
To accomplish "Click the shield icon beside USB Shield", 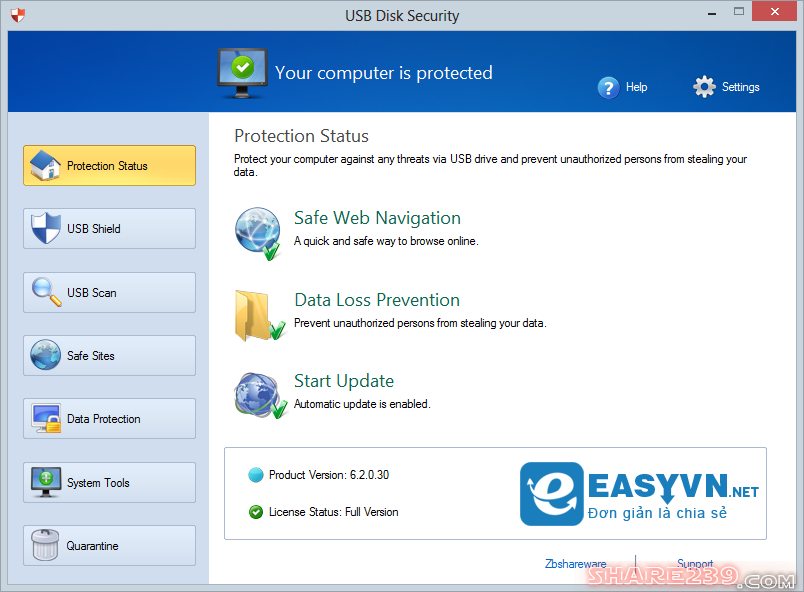I will 45,228.
